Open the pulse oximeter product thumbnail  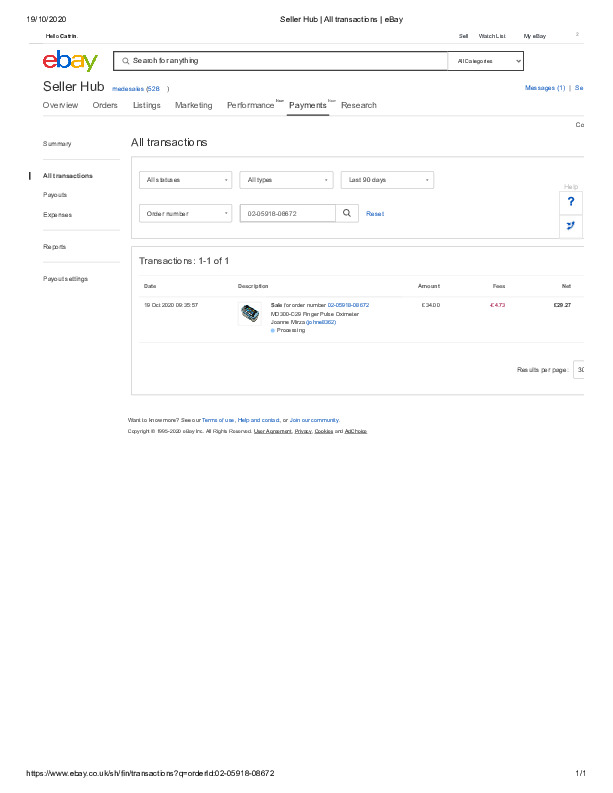(249, 314)
